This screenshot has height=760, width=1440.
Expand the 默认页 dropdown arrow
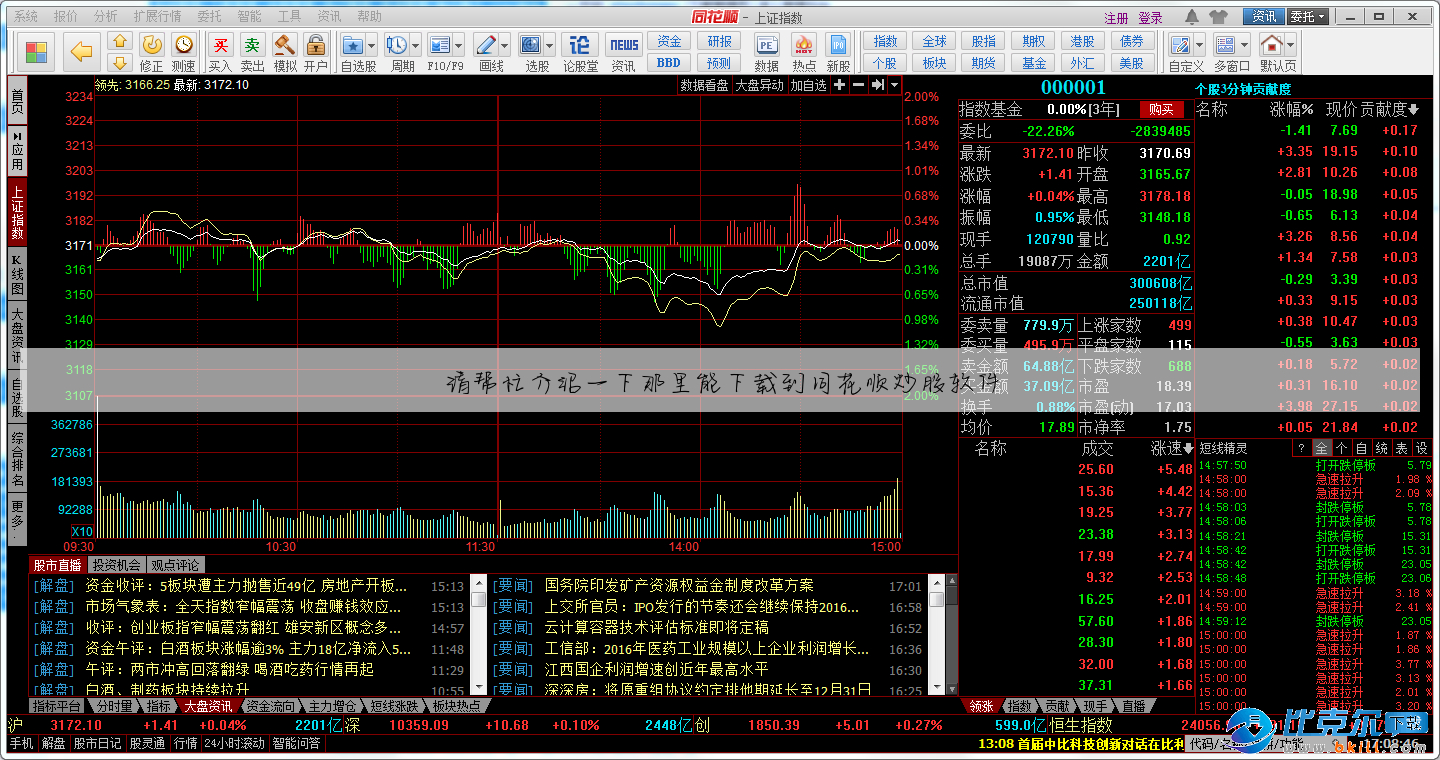tap(1290, 45)
